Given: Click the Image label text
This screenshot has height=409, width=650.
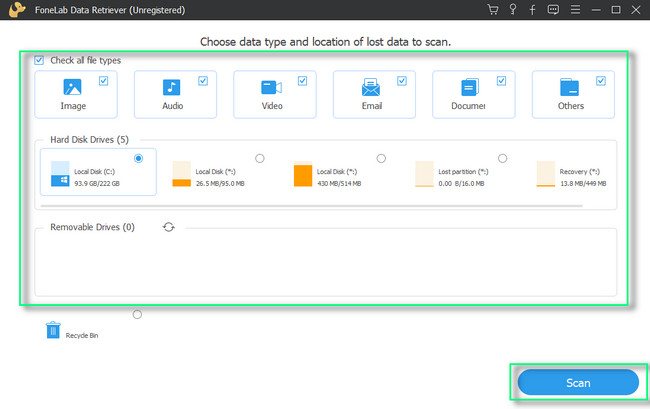Looking at the screenshot, I should click(73, 106).
